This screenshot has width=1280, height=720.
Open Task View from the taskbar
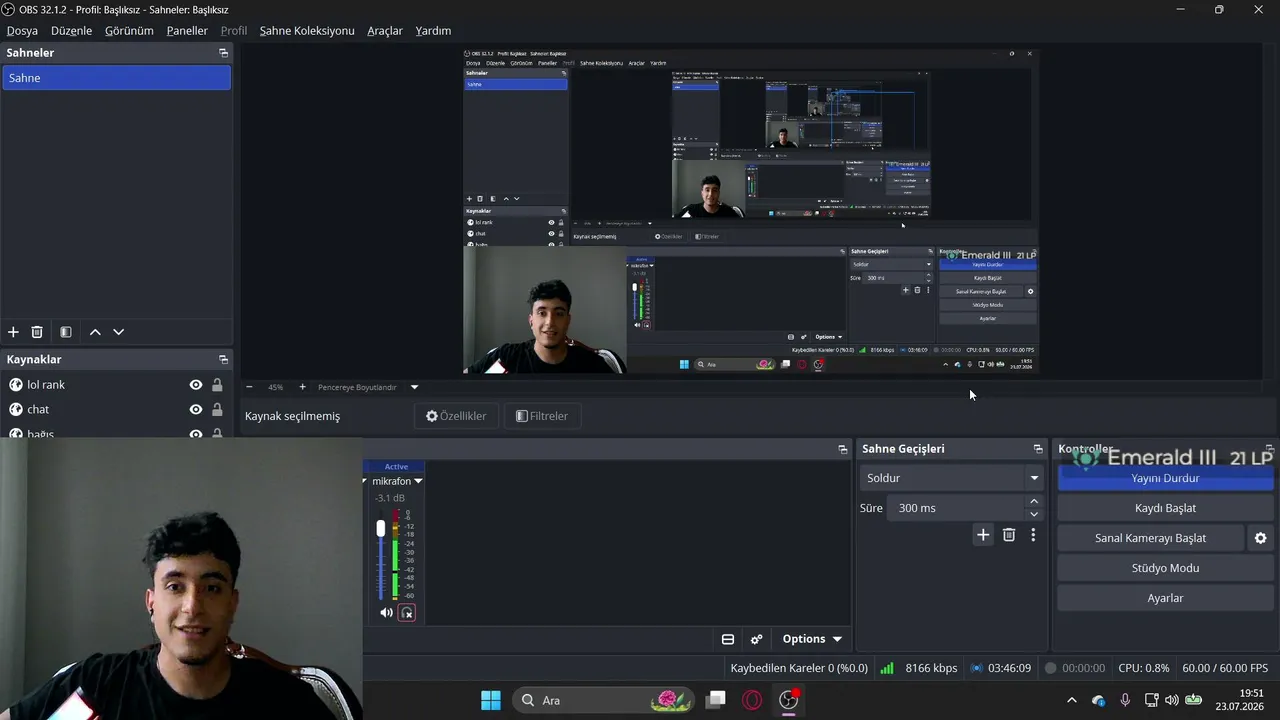[715, 700]
